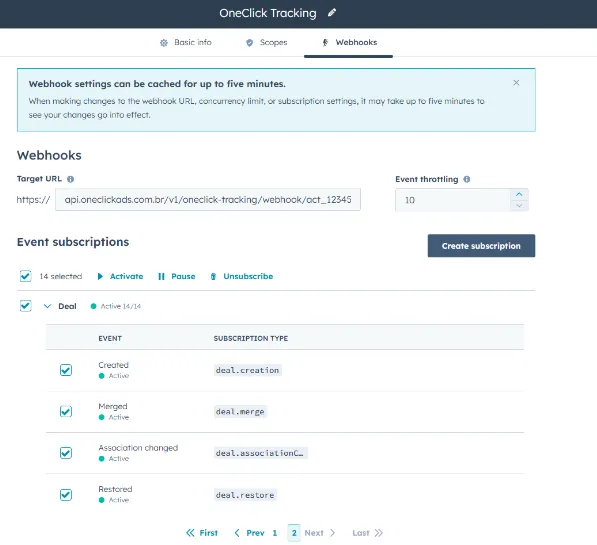Click the Activate play icon

coord(100,276)
